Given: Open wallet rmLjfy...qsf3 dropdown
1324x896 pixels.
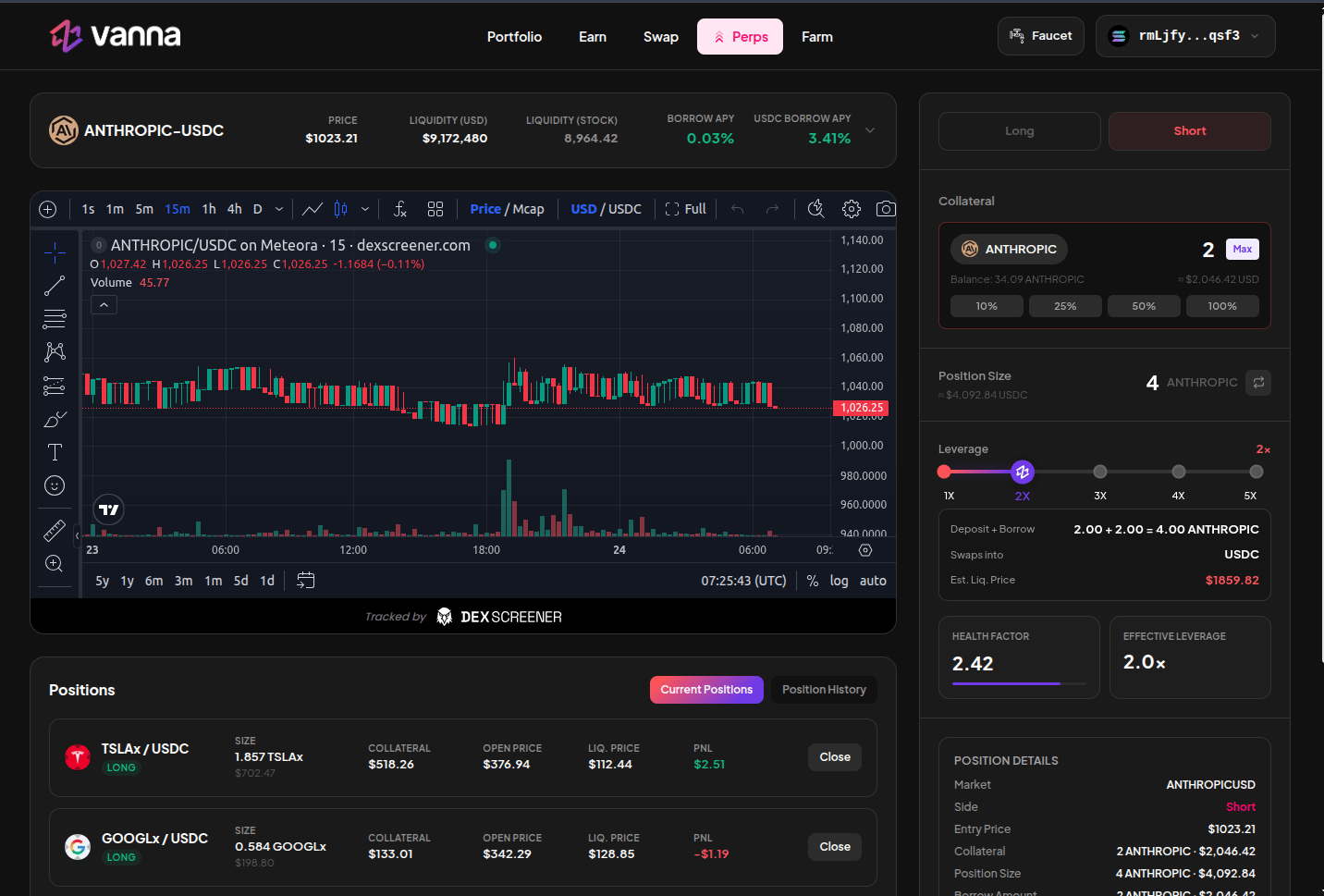Looking at the screenshot, I should [x=1185, y=36].
